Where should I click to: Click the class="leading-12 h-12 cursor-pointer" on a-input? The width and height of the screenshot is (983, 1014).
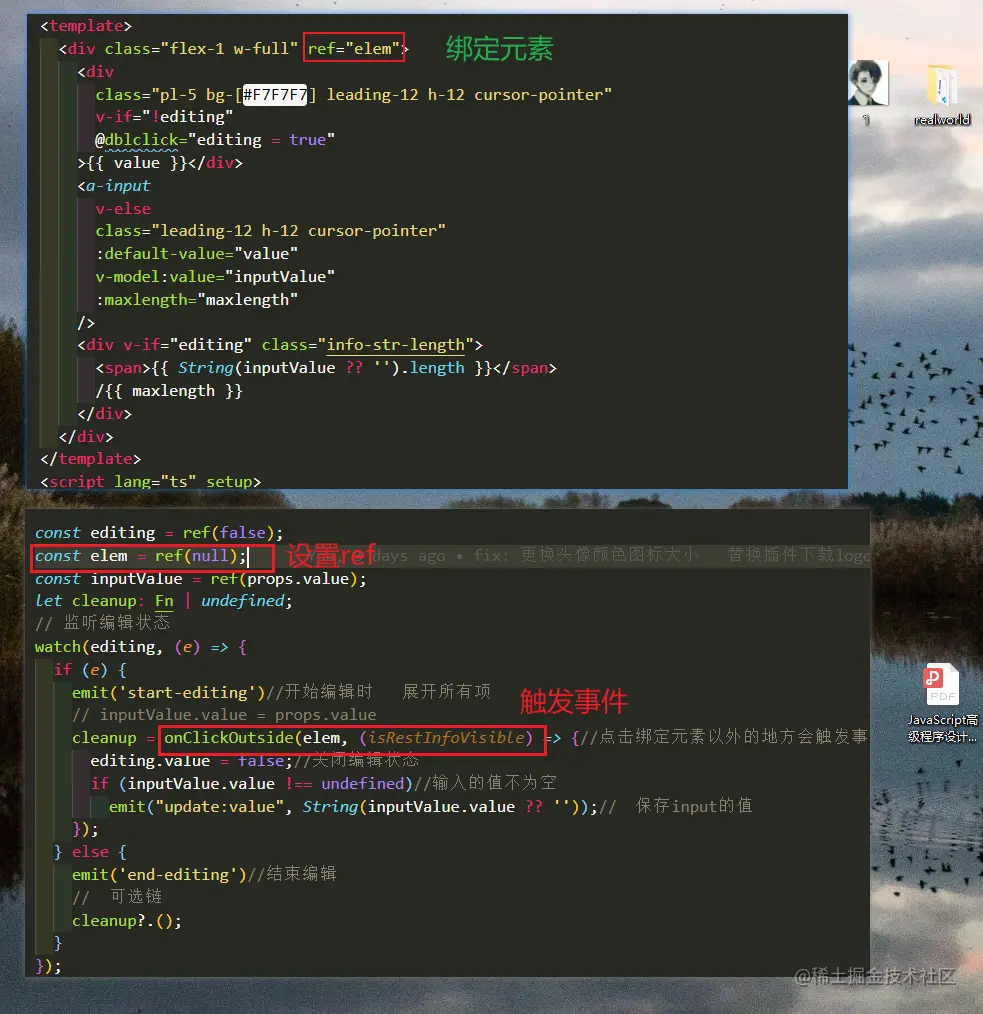(x=270, y=231)
